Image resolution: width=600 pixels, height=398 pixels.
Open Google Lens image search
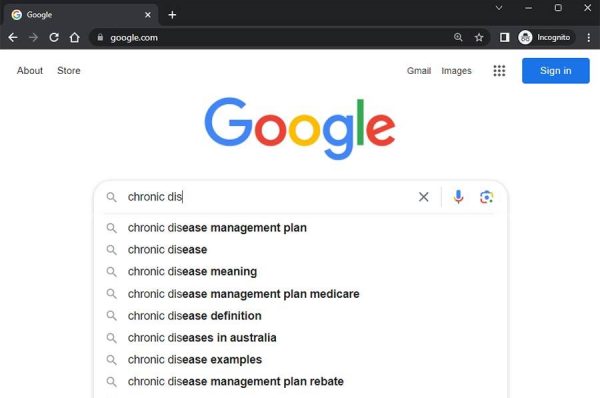click(486, 197)
